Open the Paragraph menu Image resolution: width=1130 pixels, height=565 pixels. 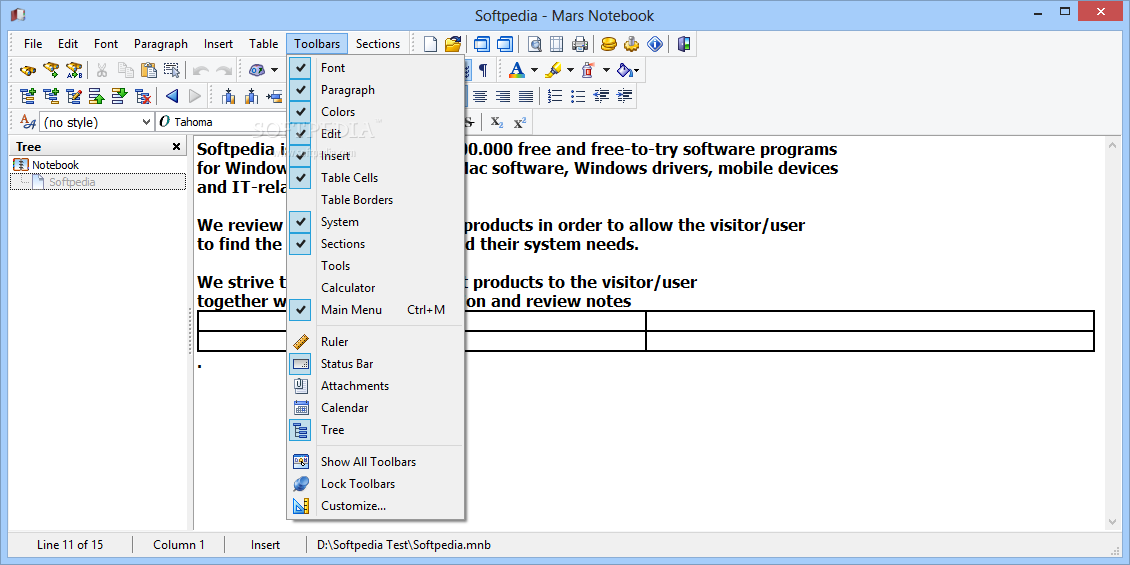pos(161,44)
